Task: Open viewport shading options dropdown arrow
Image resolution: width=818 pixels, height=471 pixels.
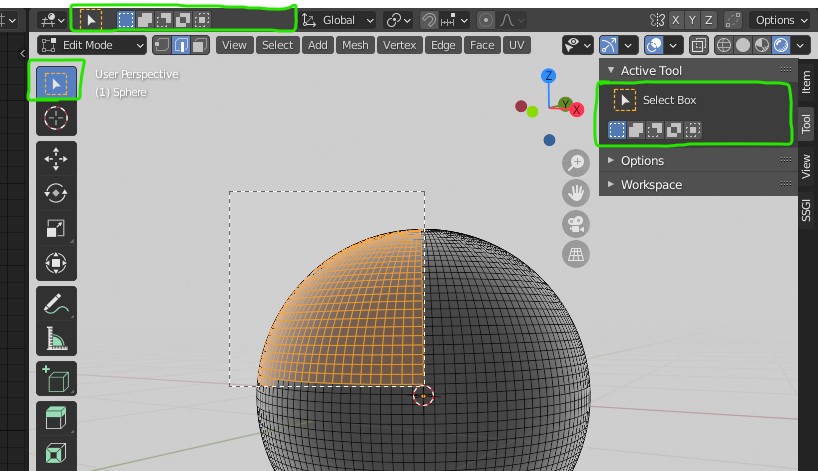Action: pyautogui.click(x=800, y=45)
